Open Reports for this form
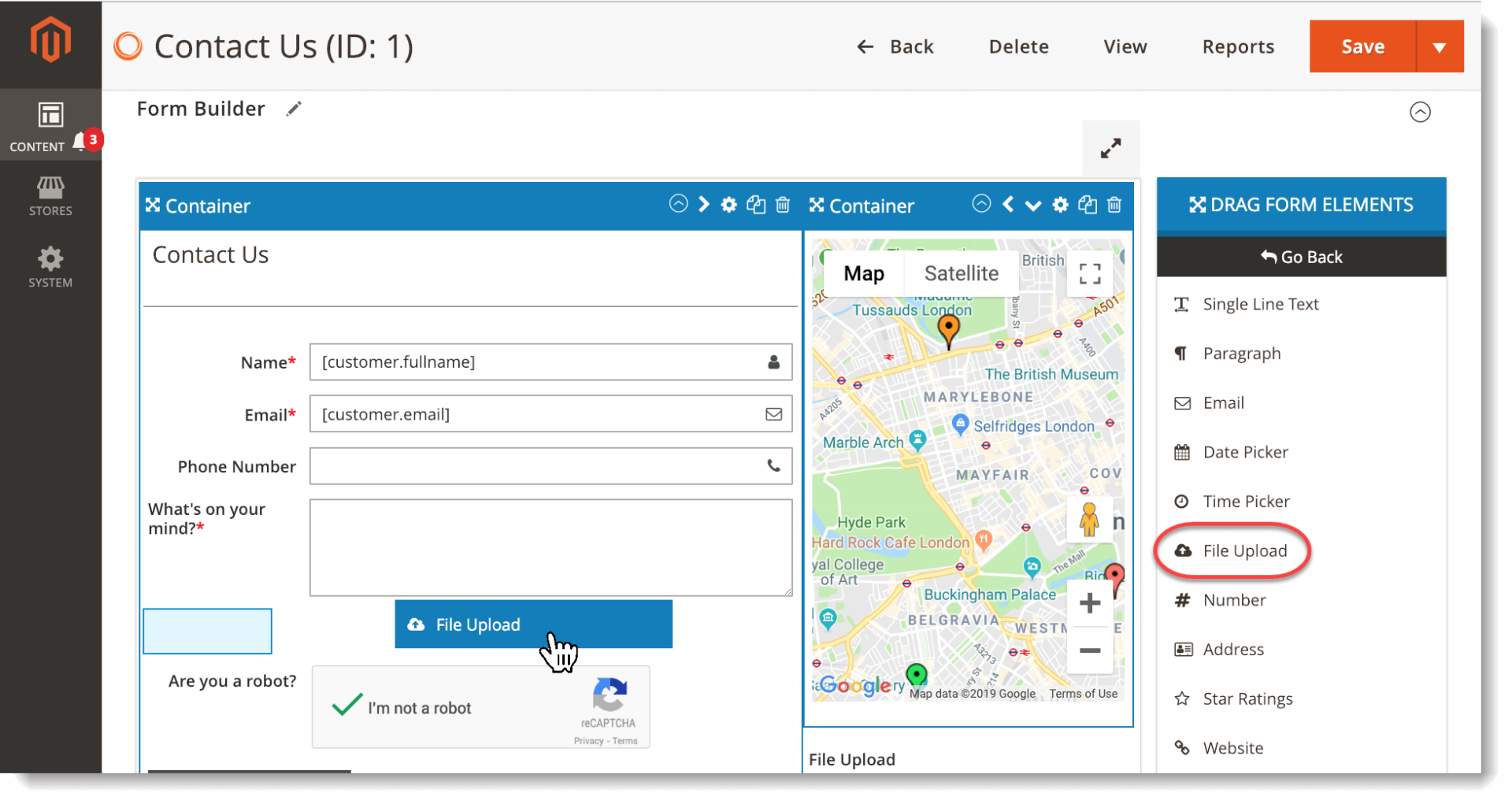This screenshot has height=804, width=1512. click(x=1238, y=46)
